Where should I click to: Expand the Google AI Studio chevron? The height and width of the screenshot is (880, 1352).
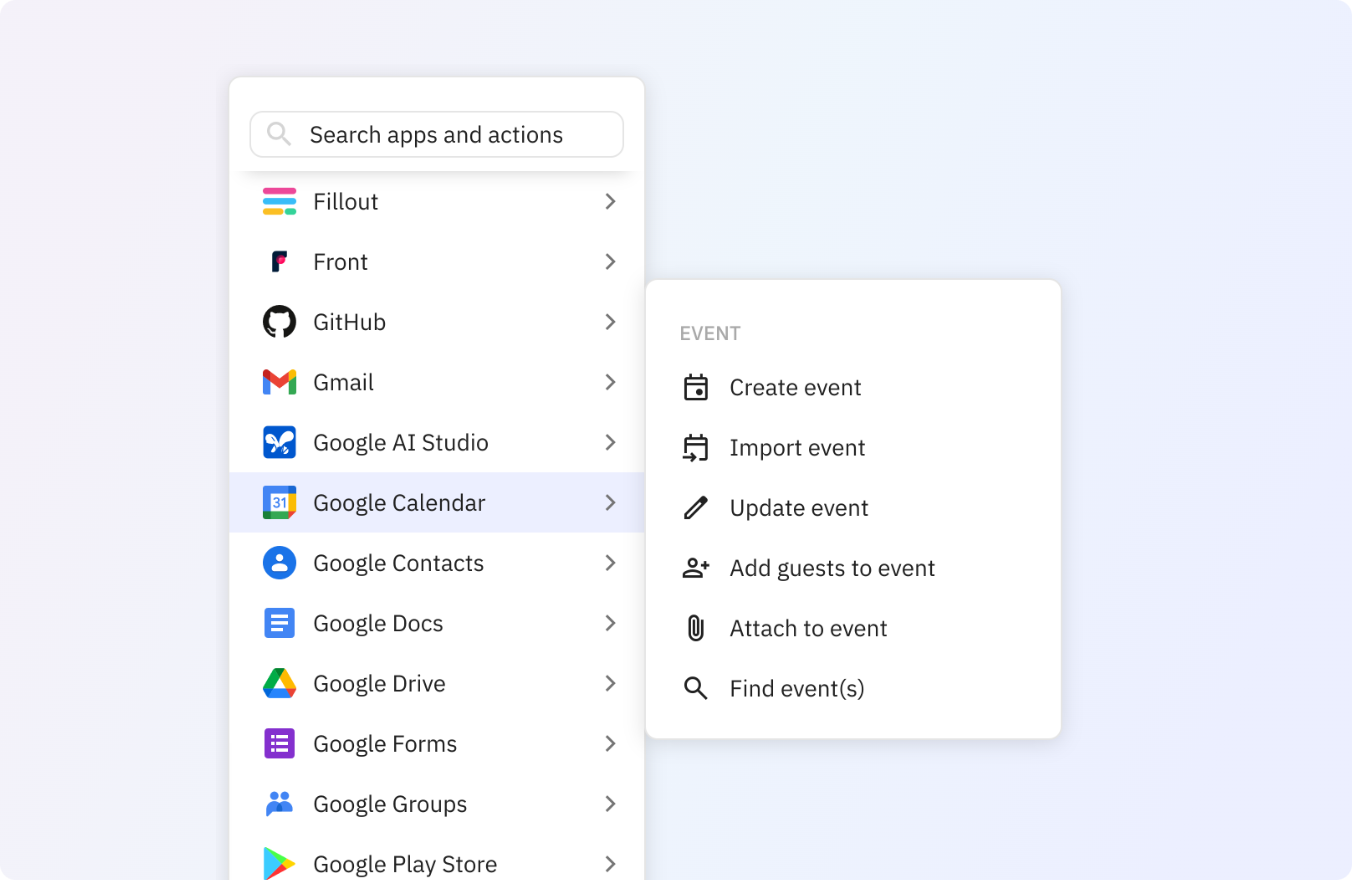[x=610, y=442]
